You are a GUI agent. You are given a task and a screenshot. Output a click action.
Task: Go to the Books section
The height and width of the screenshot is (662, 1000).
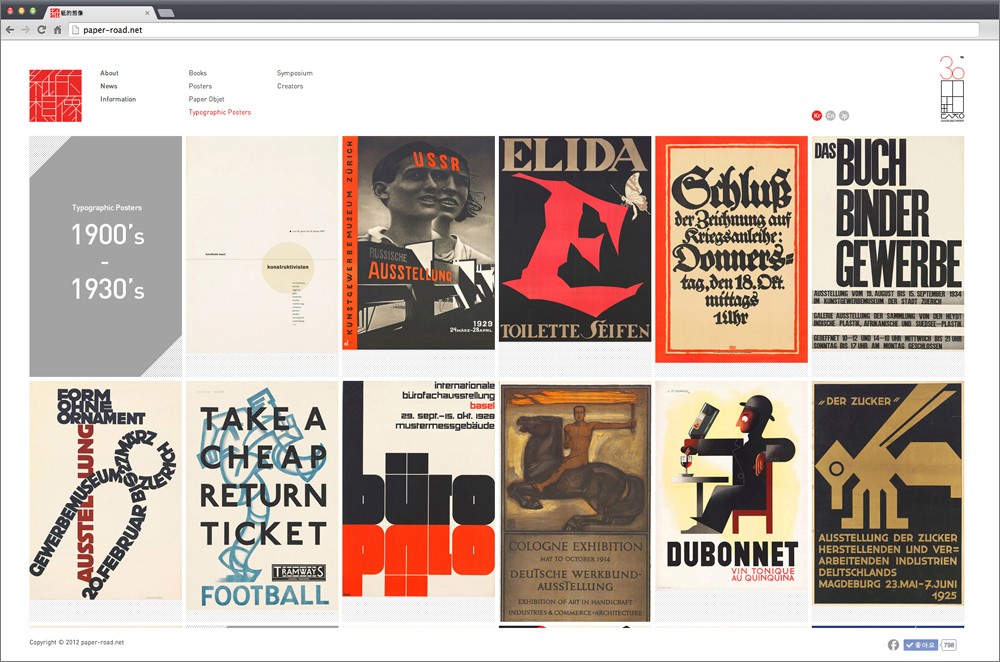coord(198,73)
